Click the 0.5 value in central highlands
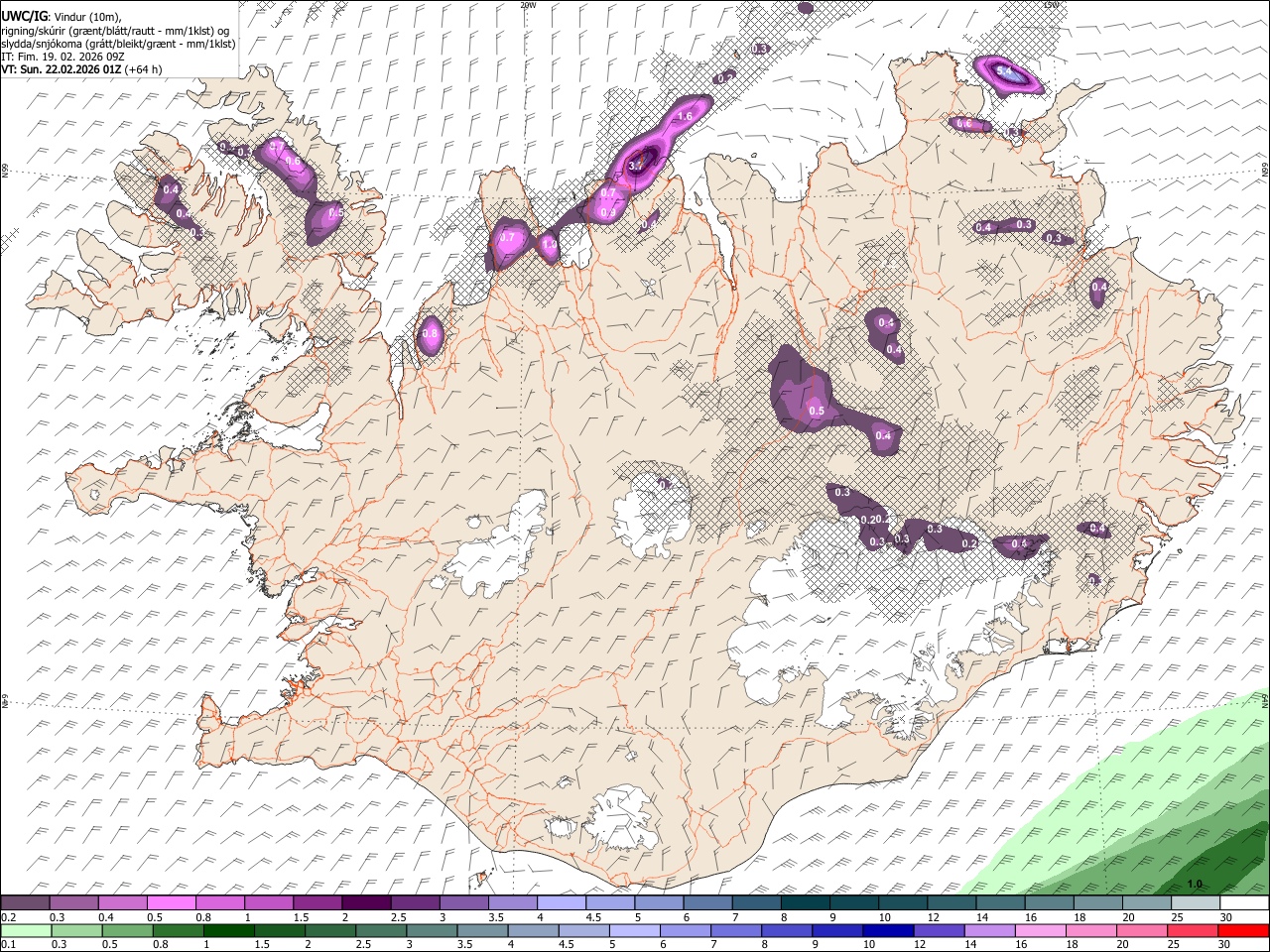The width and height of the screenshot is (1270, 952). [x=817, y=411]
